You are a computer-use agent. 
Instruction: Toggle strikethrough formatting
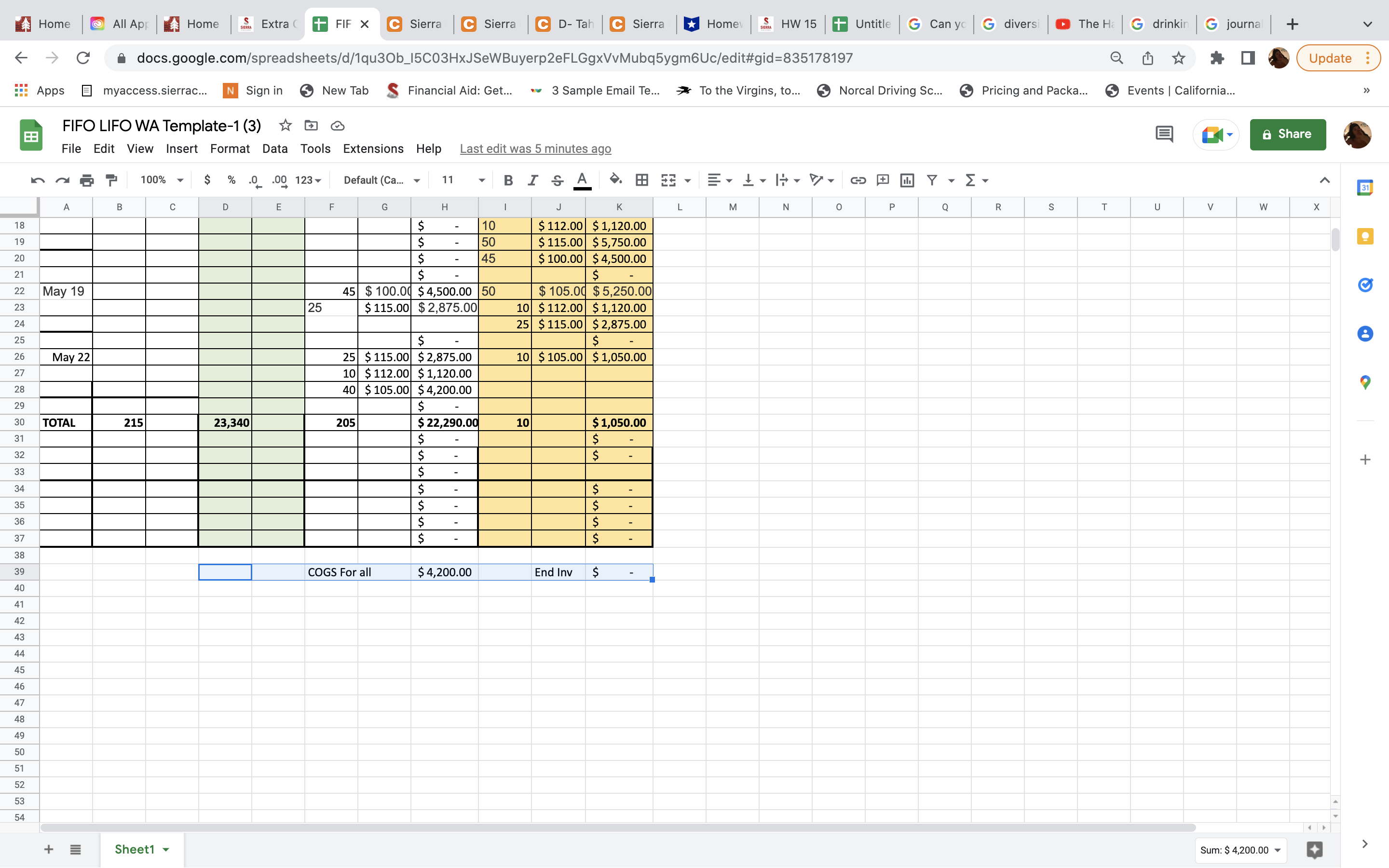coord(557,180)
